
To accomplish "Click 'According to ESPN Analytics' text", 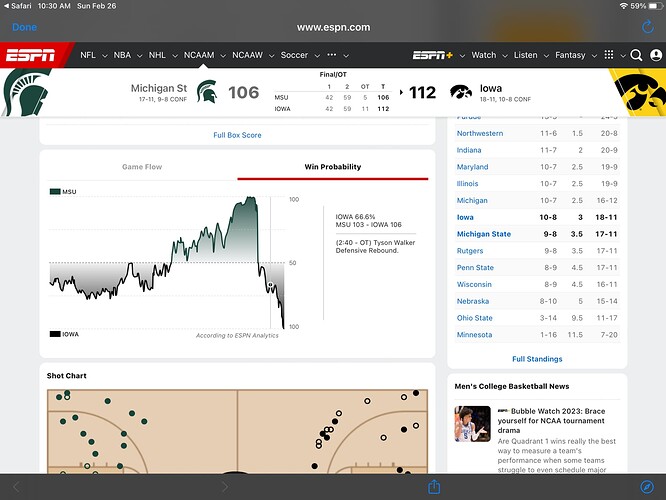I will 237,336.
